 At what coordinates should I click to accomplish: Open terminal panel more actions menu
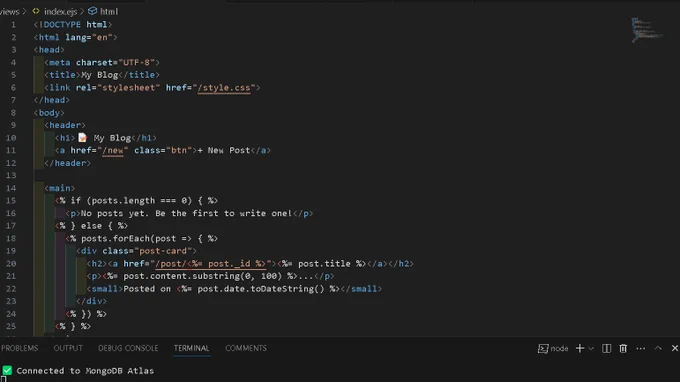pos(641,349)
